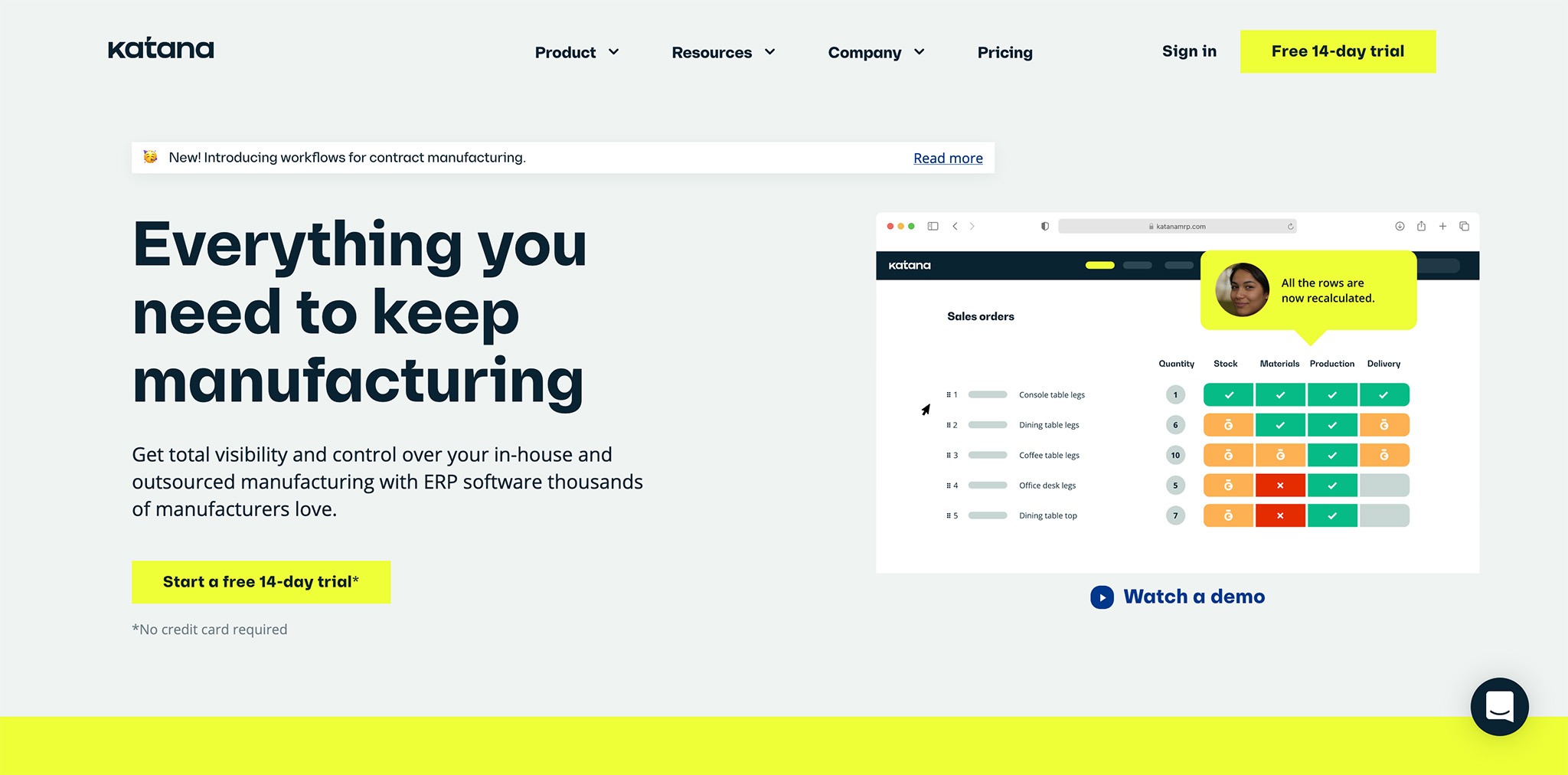Click the party emoji in announcement banner
This screenshot has width=1568, height=775.
click(x=151, y=157)
